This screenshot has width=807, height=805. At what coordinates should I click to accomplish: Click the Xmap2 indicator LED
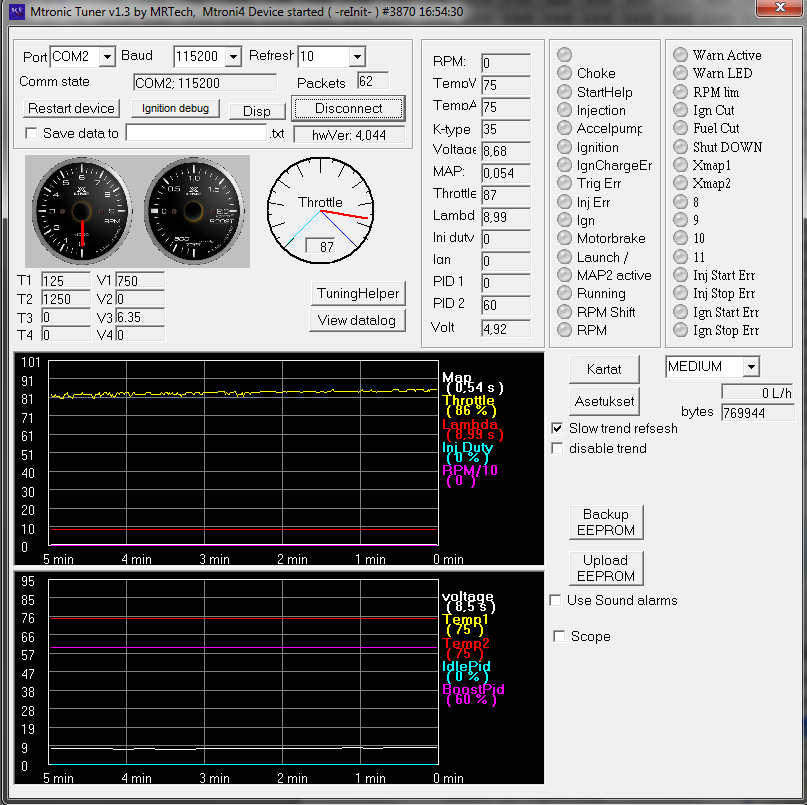[680, 183]
